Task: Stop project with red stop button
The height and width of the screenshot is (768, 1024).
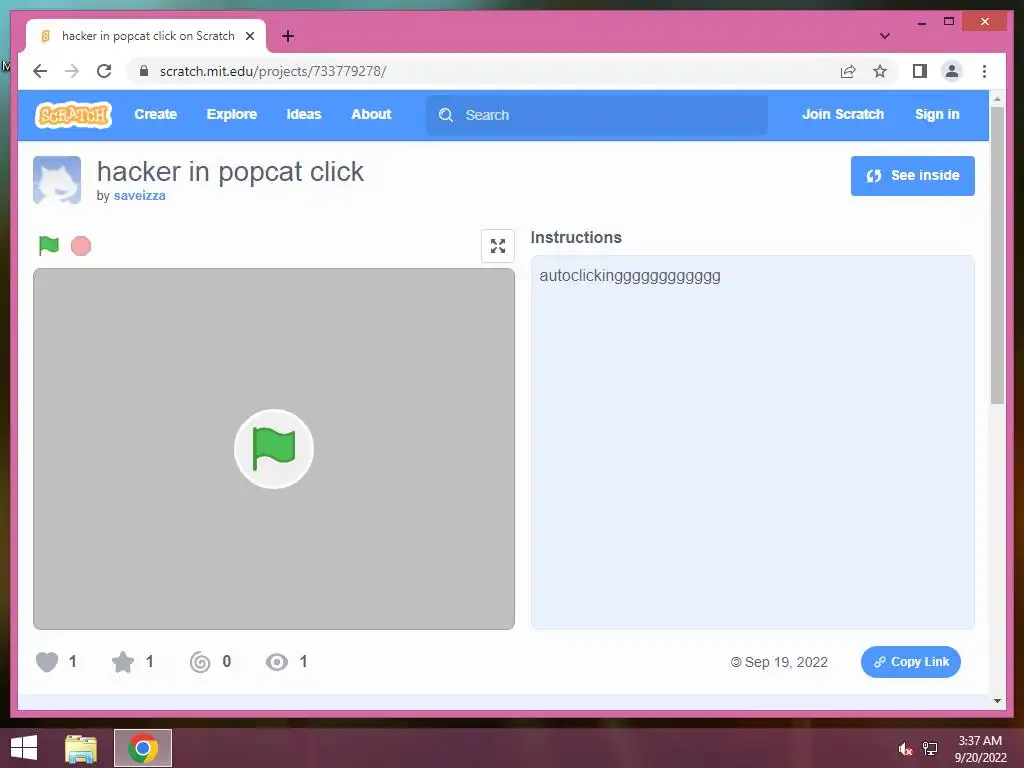Action: (81, 246)
